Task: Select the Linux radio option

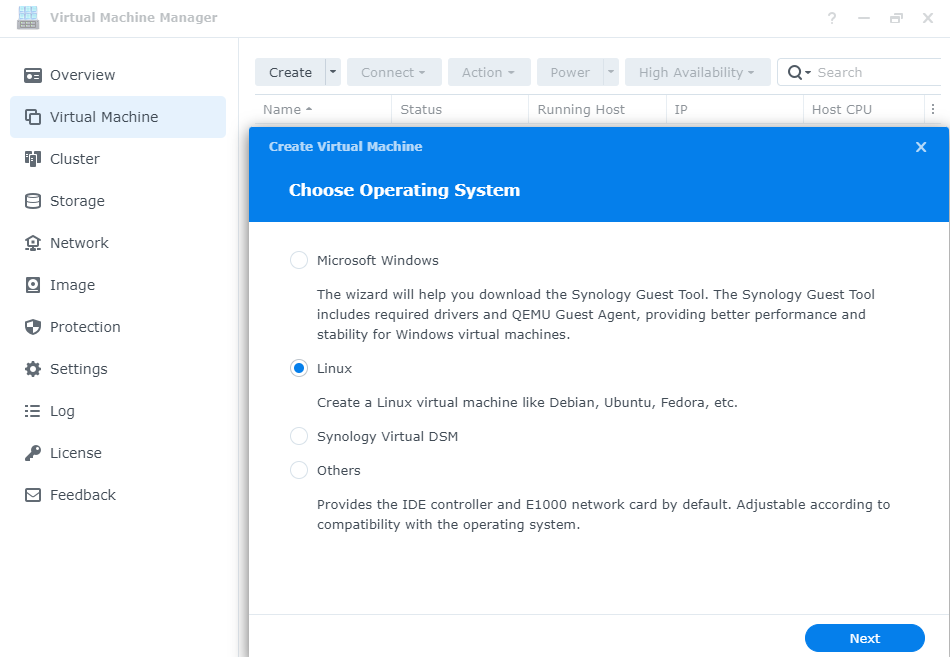Action: pos(299,368)
